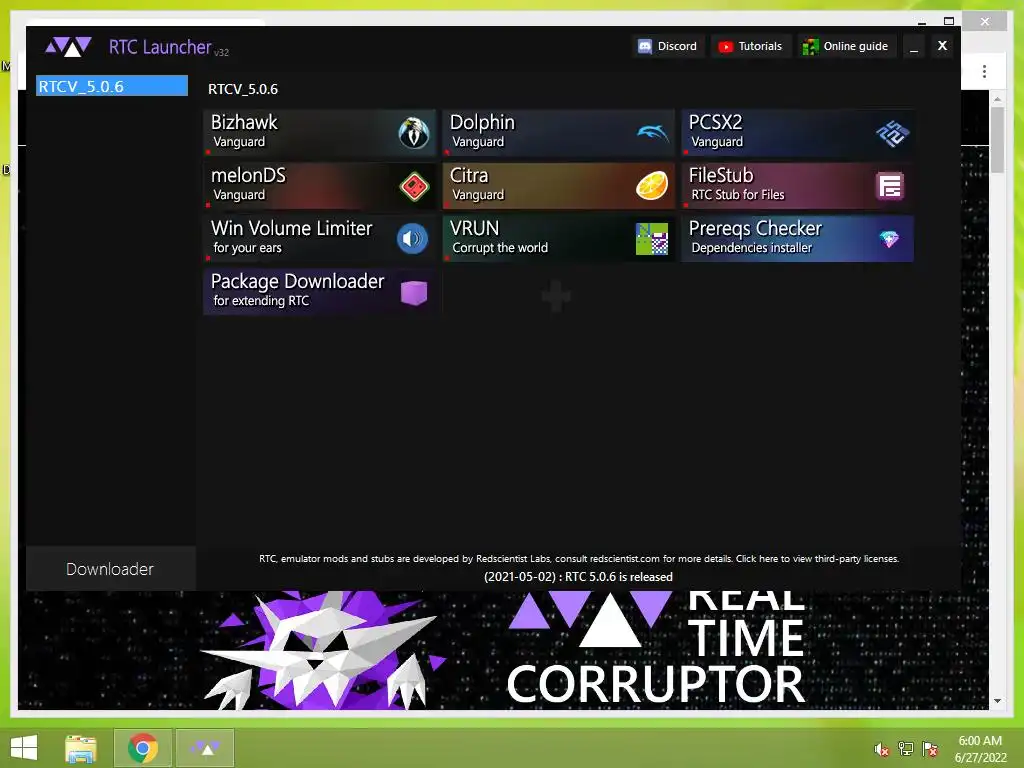Click the browser scrollbar down arrow
This screenshot has height=768, width=1024.
click(997, 701)
